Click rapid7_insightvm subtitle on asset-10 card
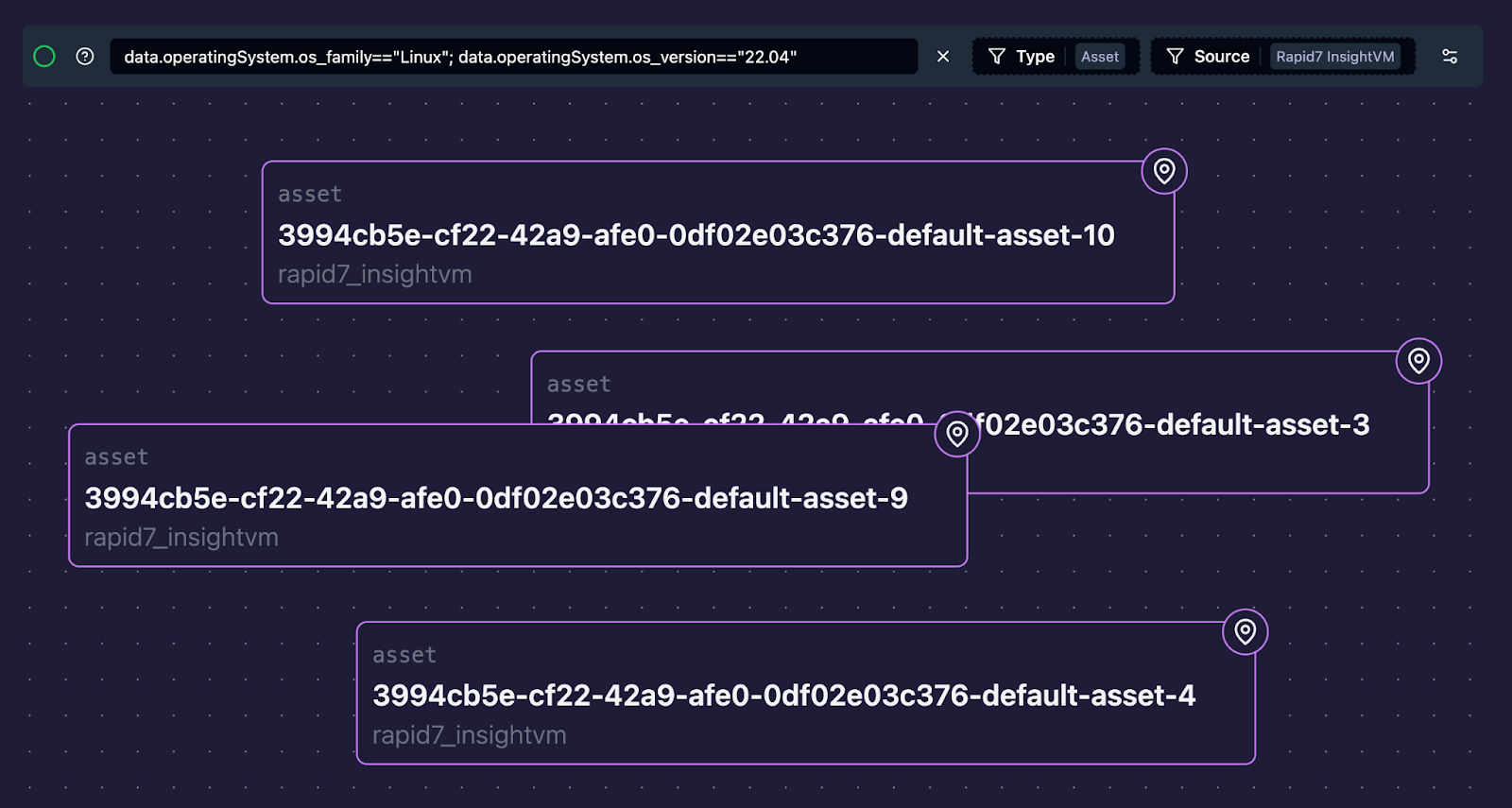 coord(375,275)
